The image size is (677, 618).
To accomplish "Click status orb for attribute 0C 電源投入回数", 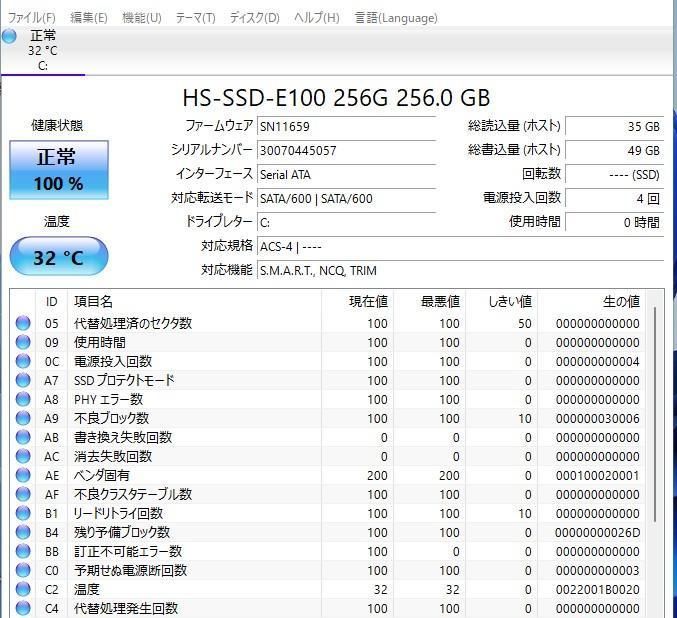I will (x=23, y=361).
